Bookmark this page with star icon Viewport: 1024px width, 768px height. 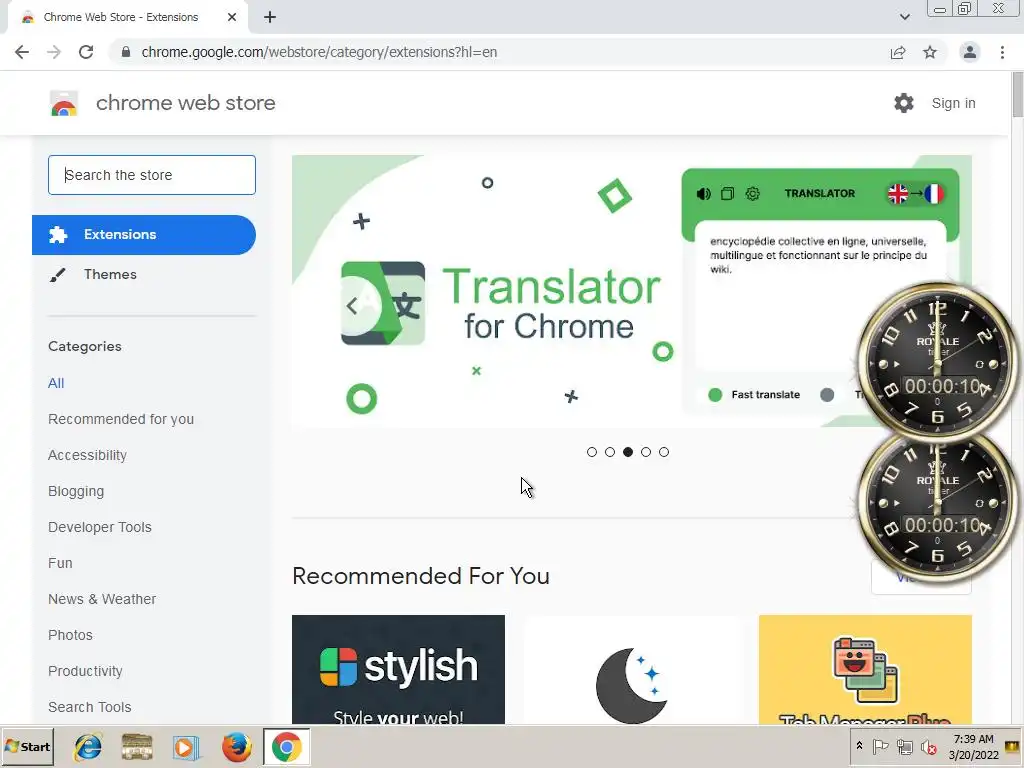point(930,52)
